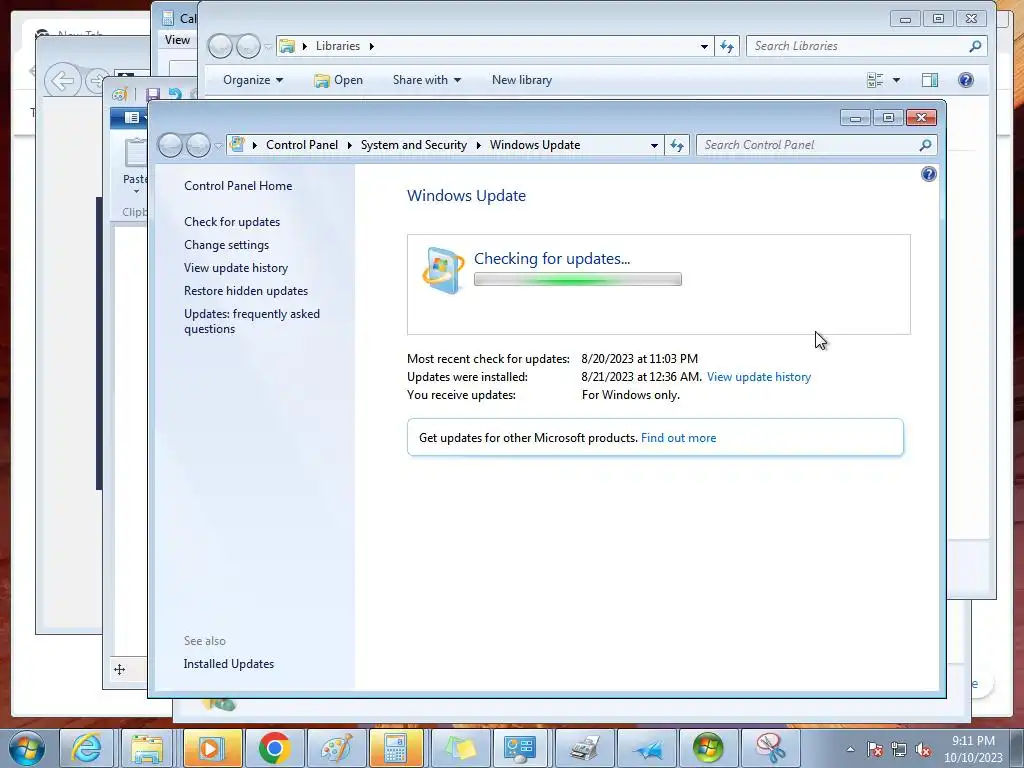This screenshot has width=1024, height=768.
Task: Click the Checking for updates progress bar
Action: coord(578,280)
